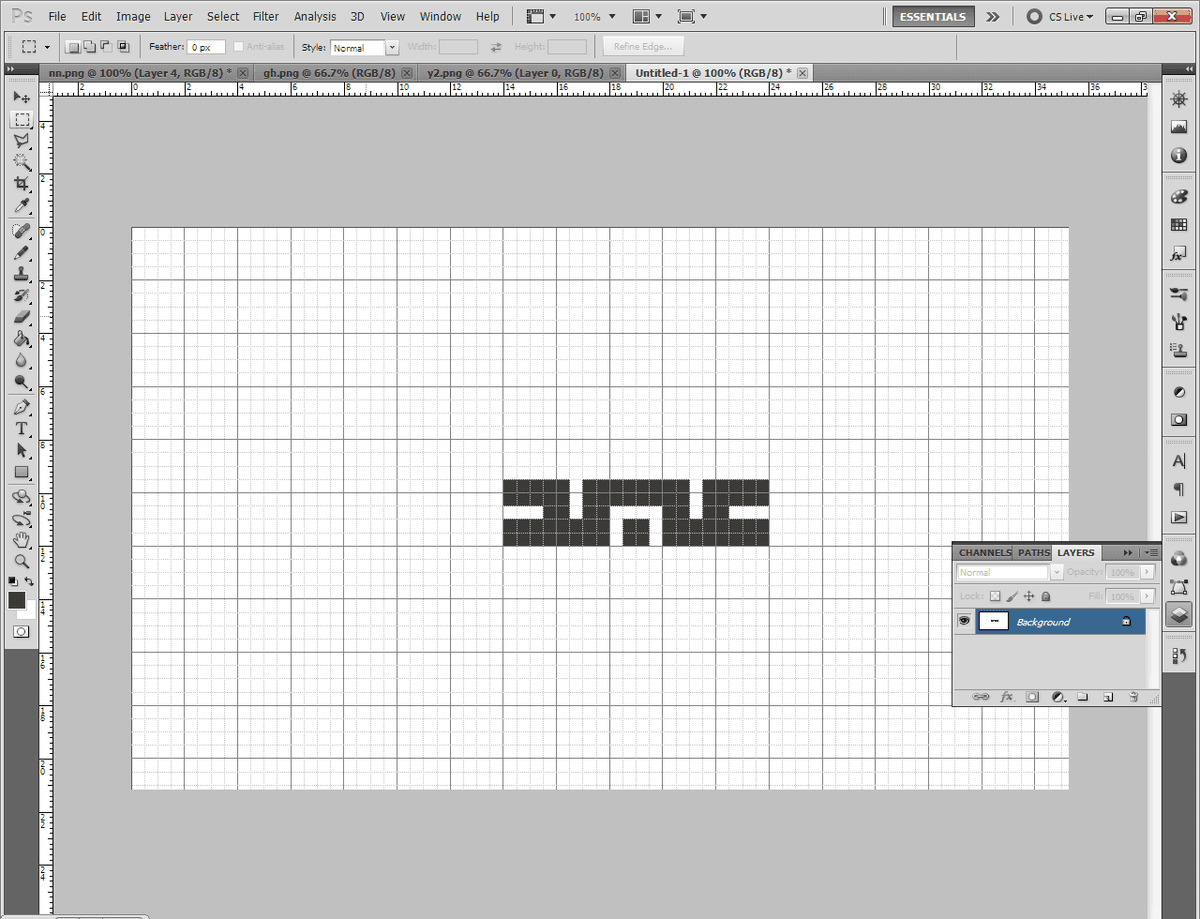Select the Polygonal Lasso tool

21,141
